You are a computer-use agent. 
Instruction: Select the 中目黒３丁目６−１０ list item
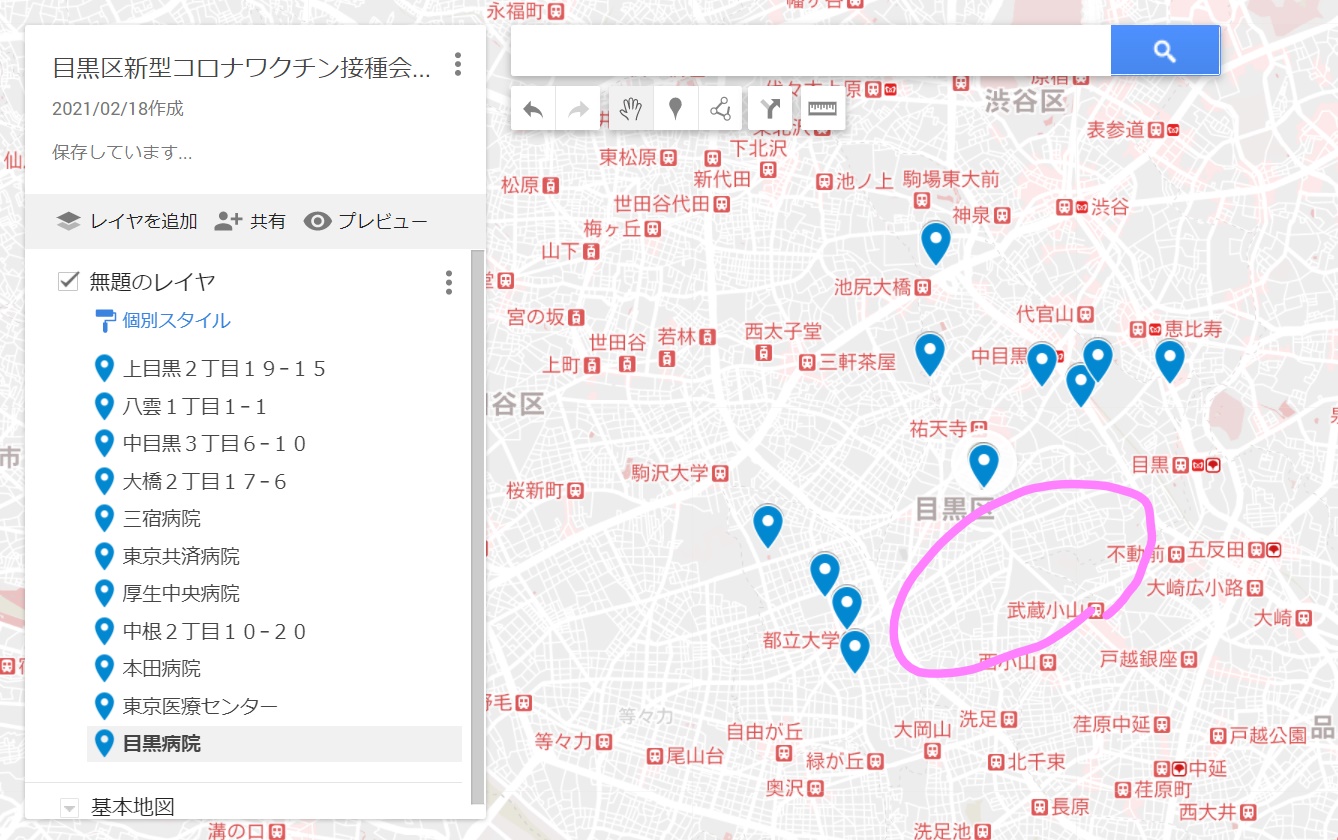274,444
